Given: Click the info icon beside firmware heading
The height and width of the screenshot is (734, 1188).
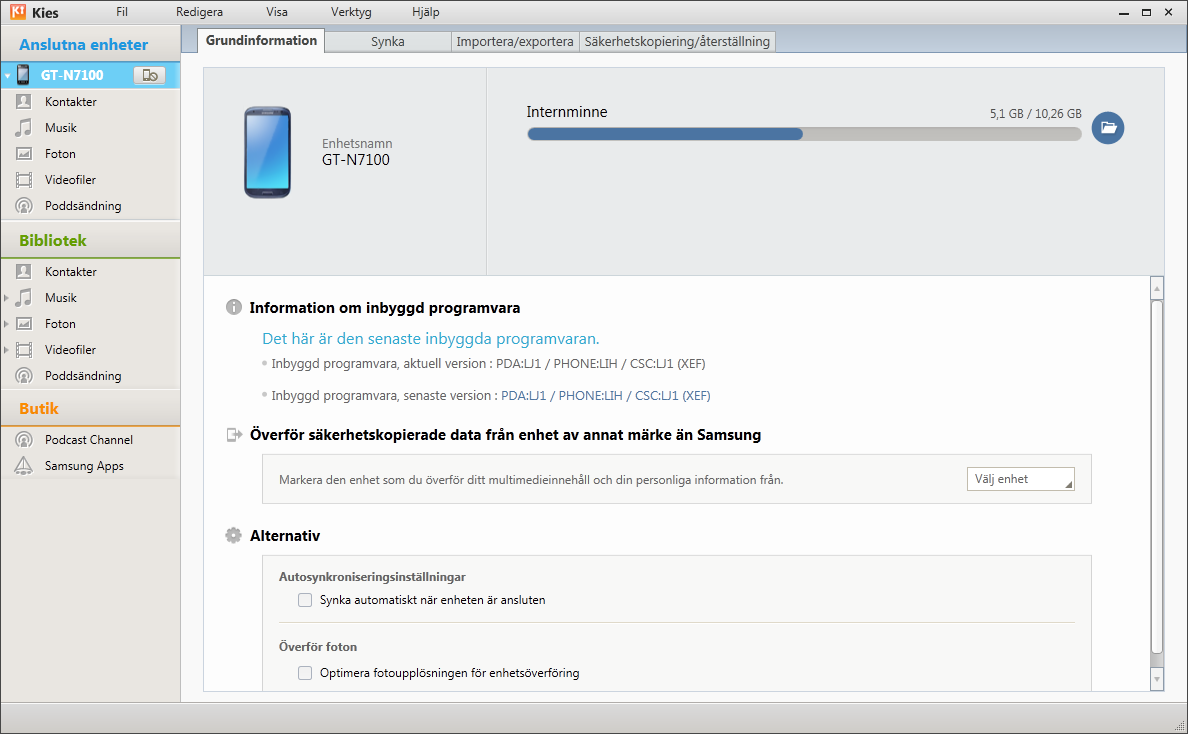Looking at the screenshot, I should [x=233, y=308].
